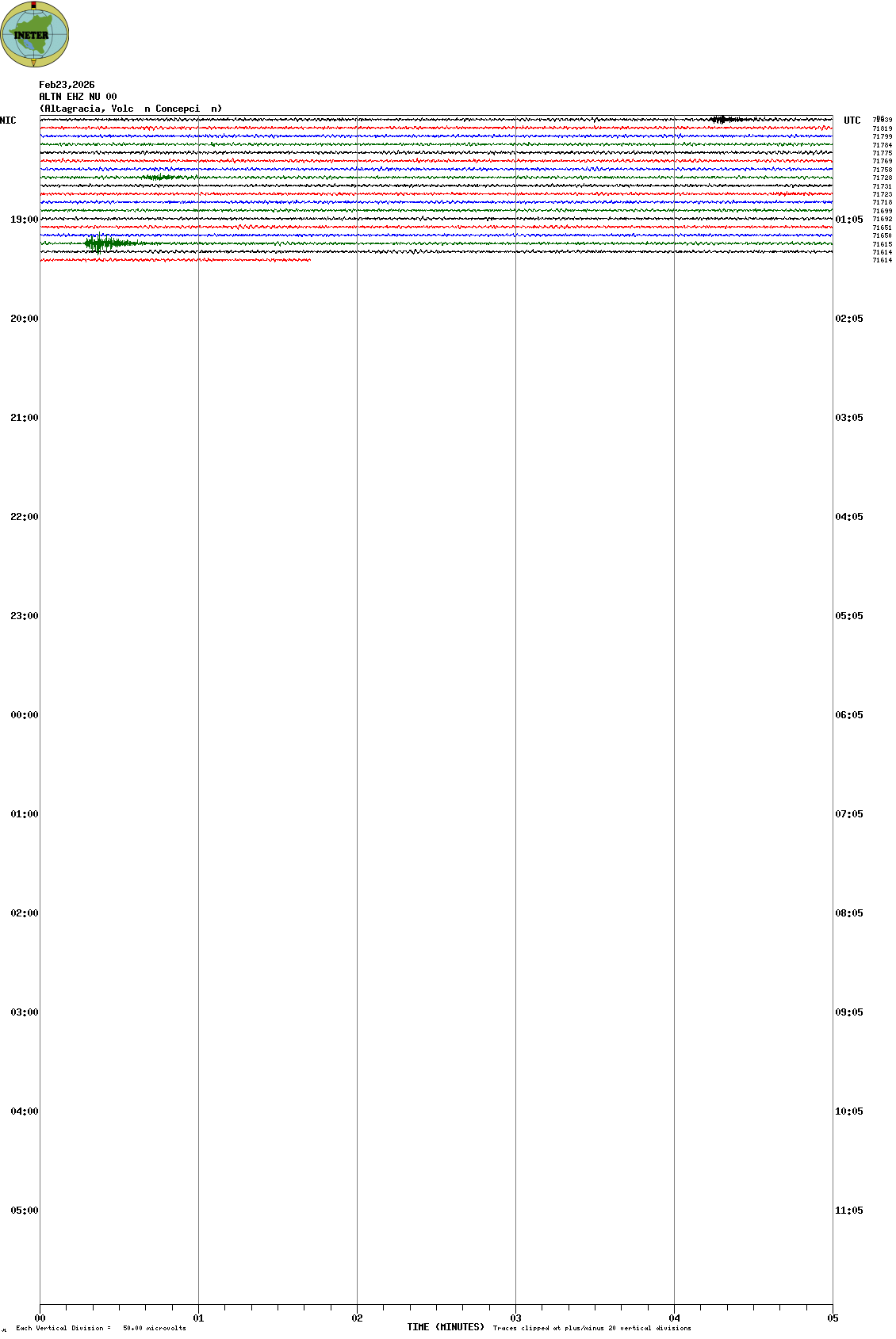
Task: Click the INETER globe logo
Action: (x=34, y=34)
